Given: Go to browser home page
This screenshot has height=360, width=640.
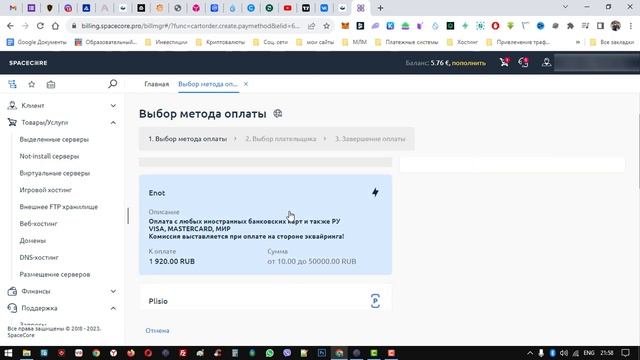Looking at the screenshot, I should coord(55,26).
